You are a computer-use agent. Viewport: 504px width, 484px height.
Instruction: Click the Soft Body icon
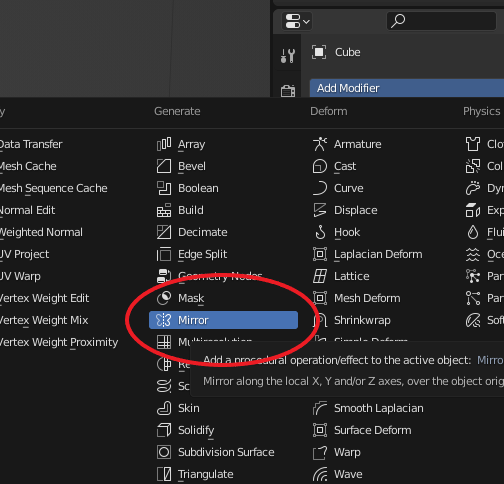473,320
